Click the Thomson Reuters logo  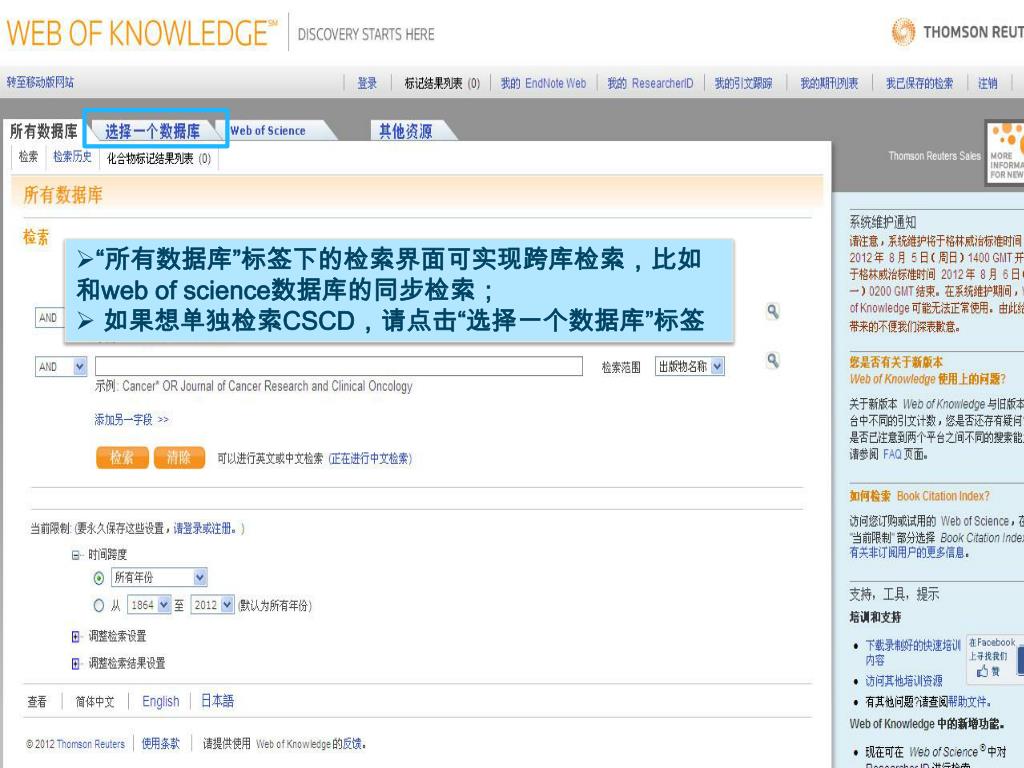pos(957,31)
